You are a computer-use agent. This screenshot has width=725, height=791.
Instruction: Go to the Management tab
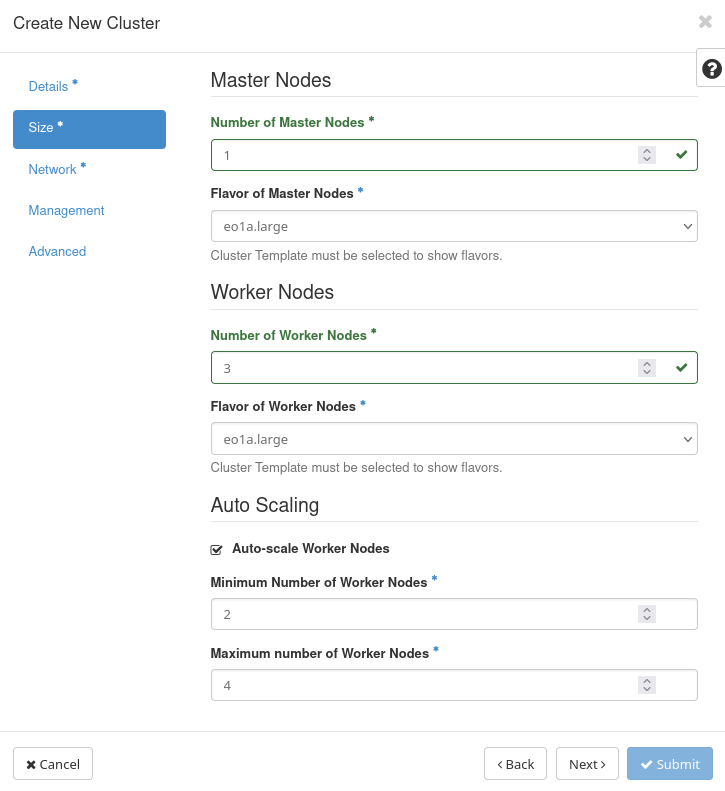66,211
